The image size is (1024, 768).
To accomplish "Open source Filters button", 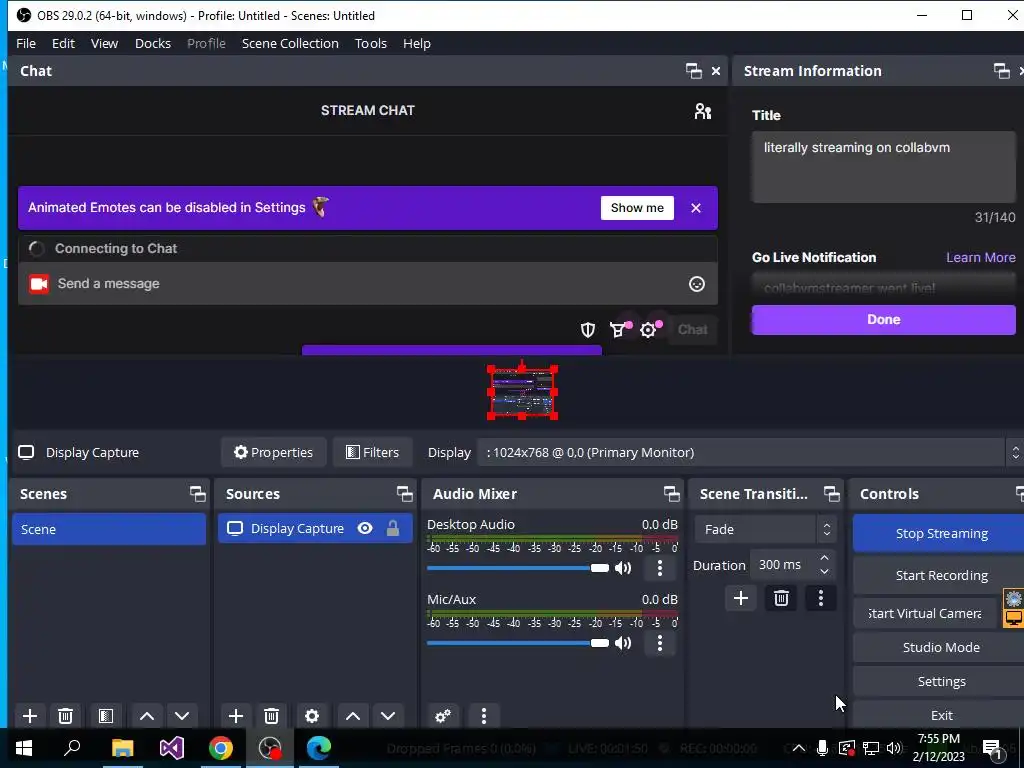I will (372, 453).
